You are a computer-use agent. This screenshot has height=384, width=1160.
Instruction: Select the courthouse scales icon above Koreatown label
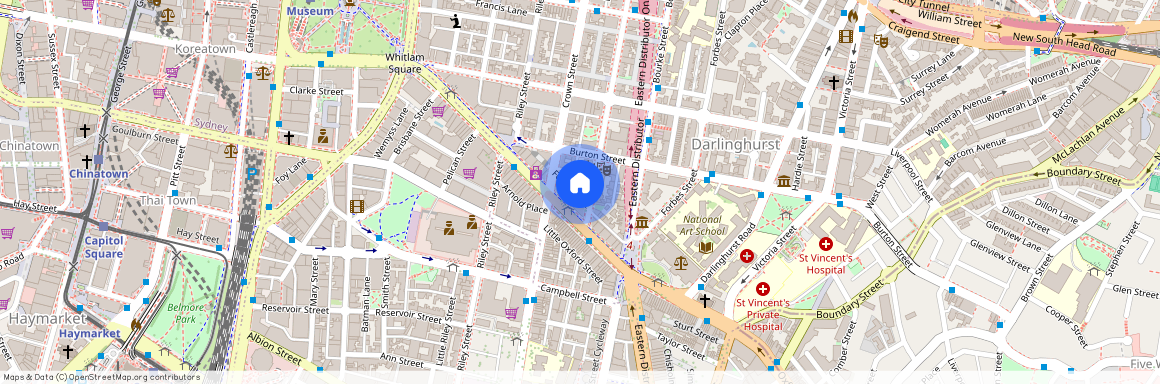pos(168,14)
